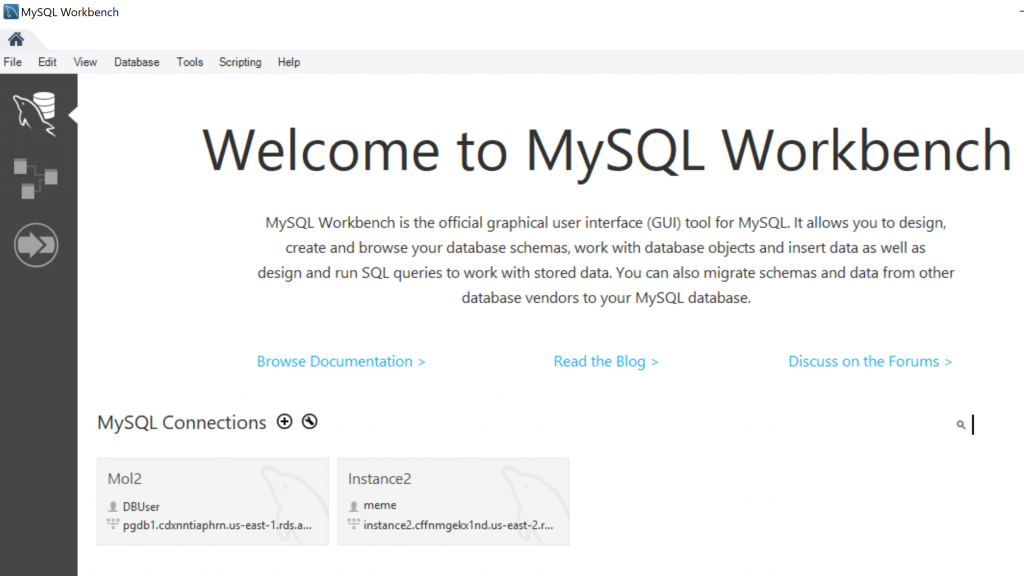Screen dimensions: 1024x576
Task: Open the Edit menu
Action: click(x=47, y=62)
